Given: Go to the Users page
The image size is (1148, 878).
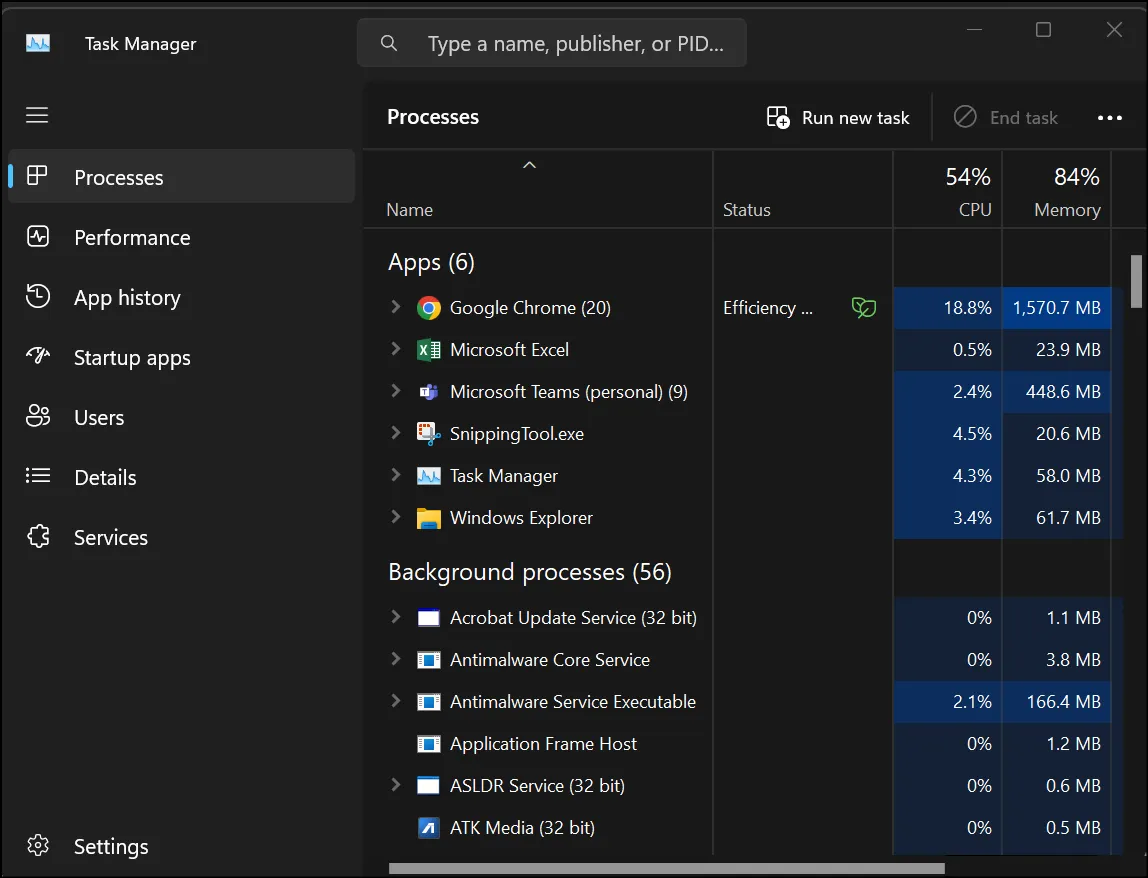Looking at the screenshot, I should click(182, 417).
